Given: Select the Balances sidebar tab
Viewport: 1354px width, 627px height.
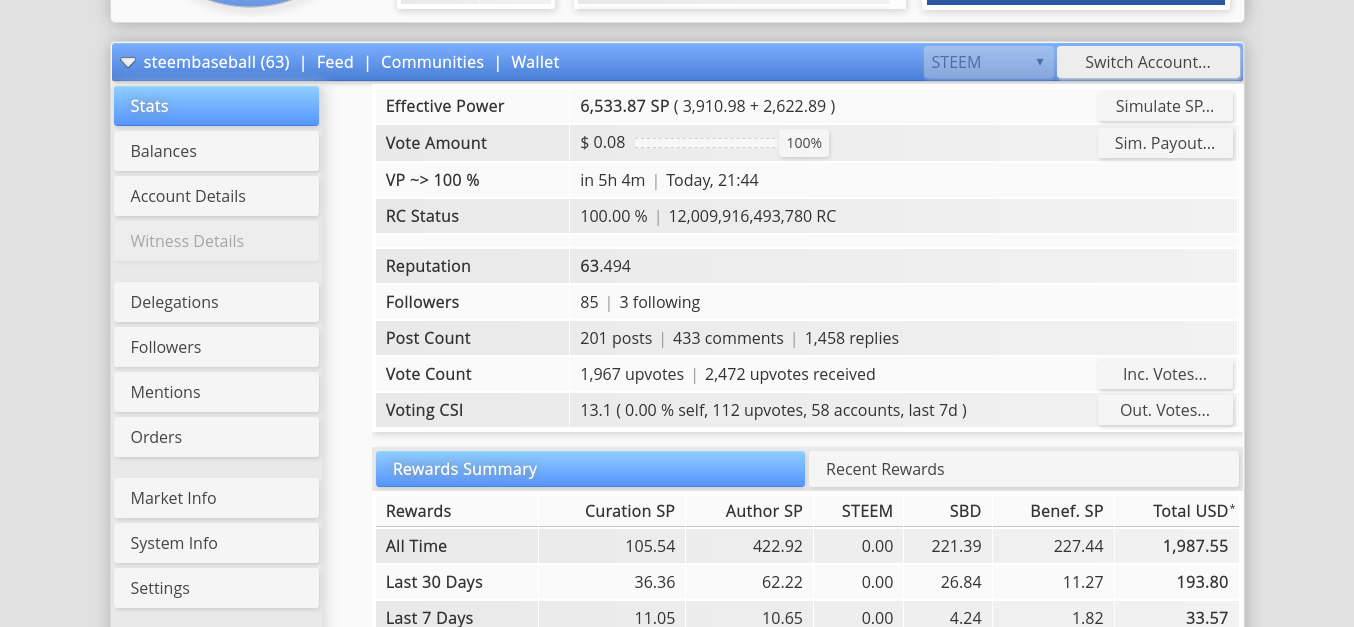Looking at the screenshot, I should [216, 151].
